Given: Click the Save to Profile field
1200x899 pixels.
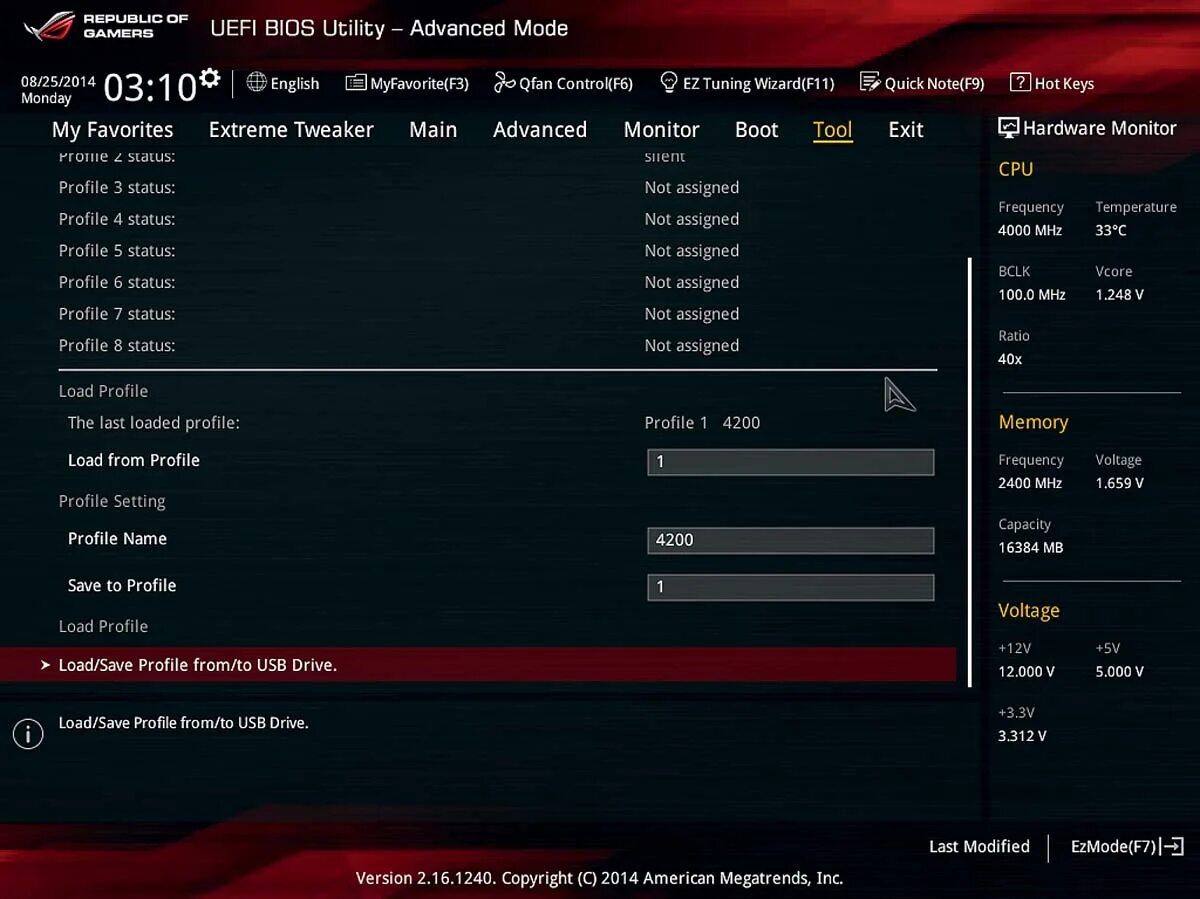Looking at the screenshot, I should tap(790, 587).
